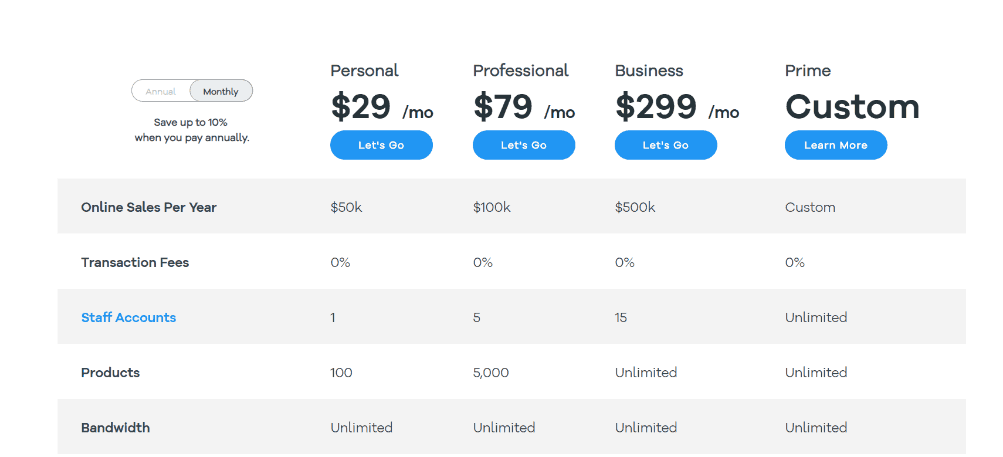Click the Bandwidth row label
This screenshot has height=457, width=1003.
pos(115,428)
